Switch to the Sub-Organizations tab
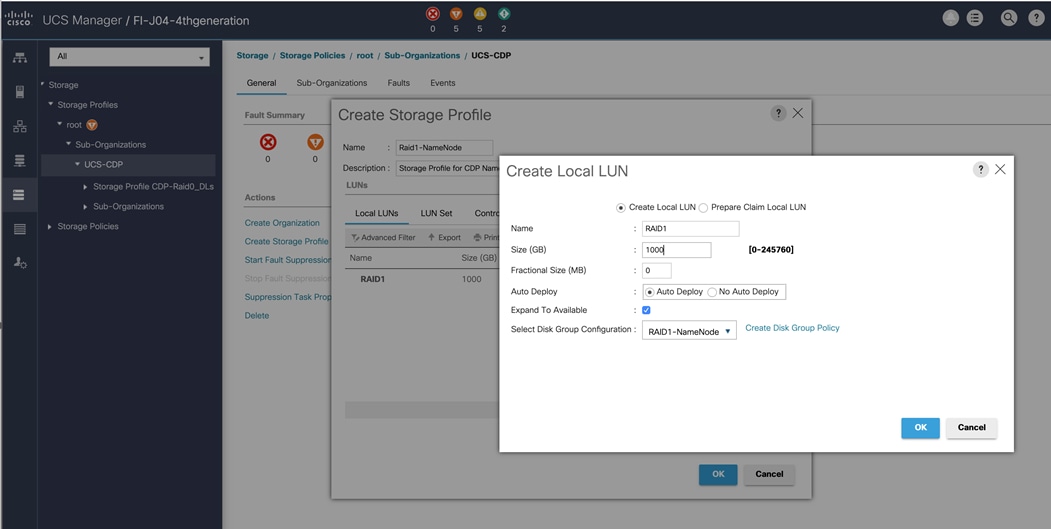Viewport: 1051px width, 529px height. pyautogui.click(x=332, y=83)
